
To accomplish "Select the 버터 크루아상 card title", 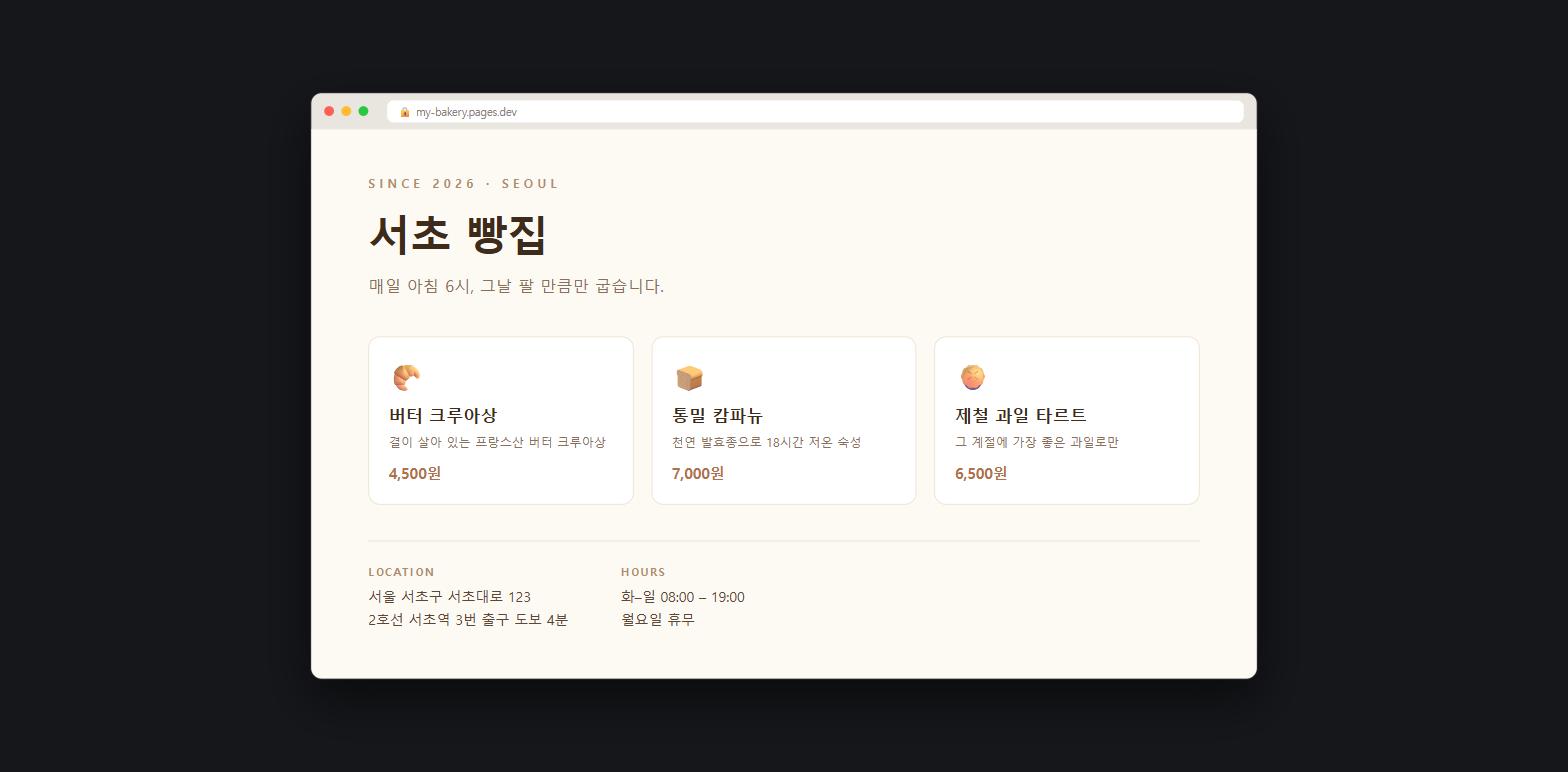I will click(443, 415).
